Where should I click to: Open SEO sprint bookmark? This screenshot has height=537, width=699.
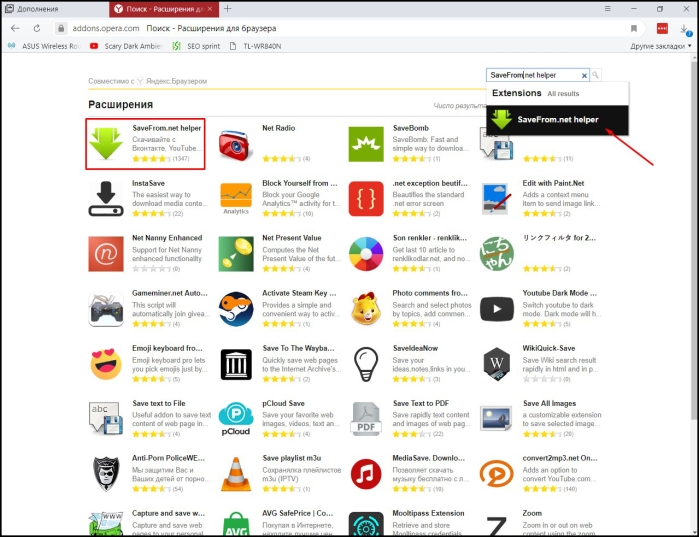[x=196, y=46]
